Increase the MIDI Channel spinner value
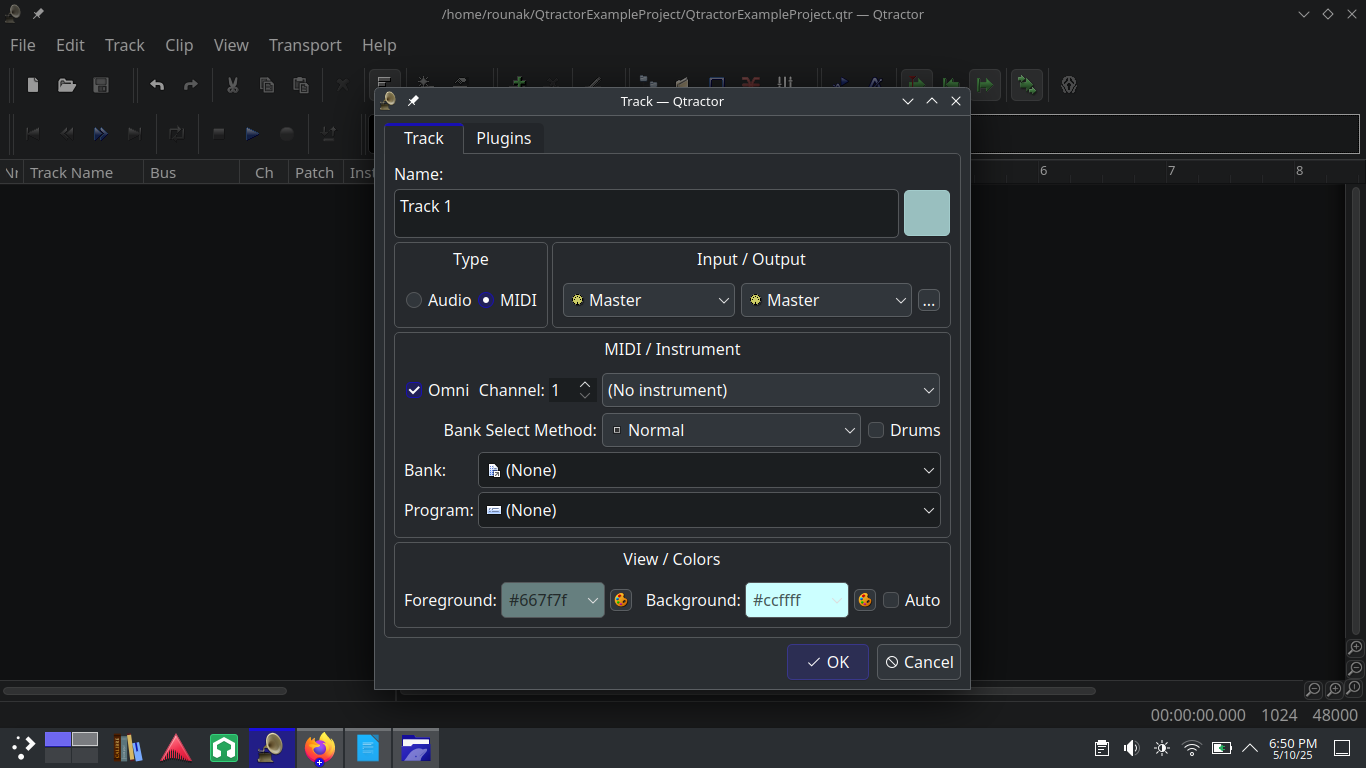This screenshot has width=1366, height=768. click(x=585, y=384)
